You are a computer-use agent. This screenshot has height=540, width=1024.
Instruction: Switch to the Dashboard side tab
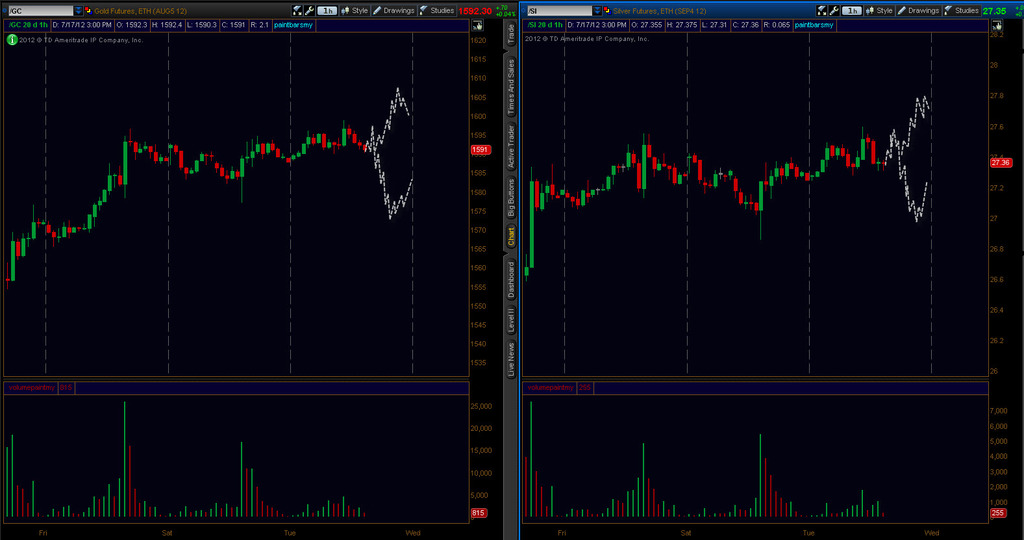[x=511, y=279]
